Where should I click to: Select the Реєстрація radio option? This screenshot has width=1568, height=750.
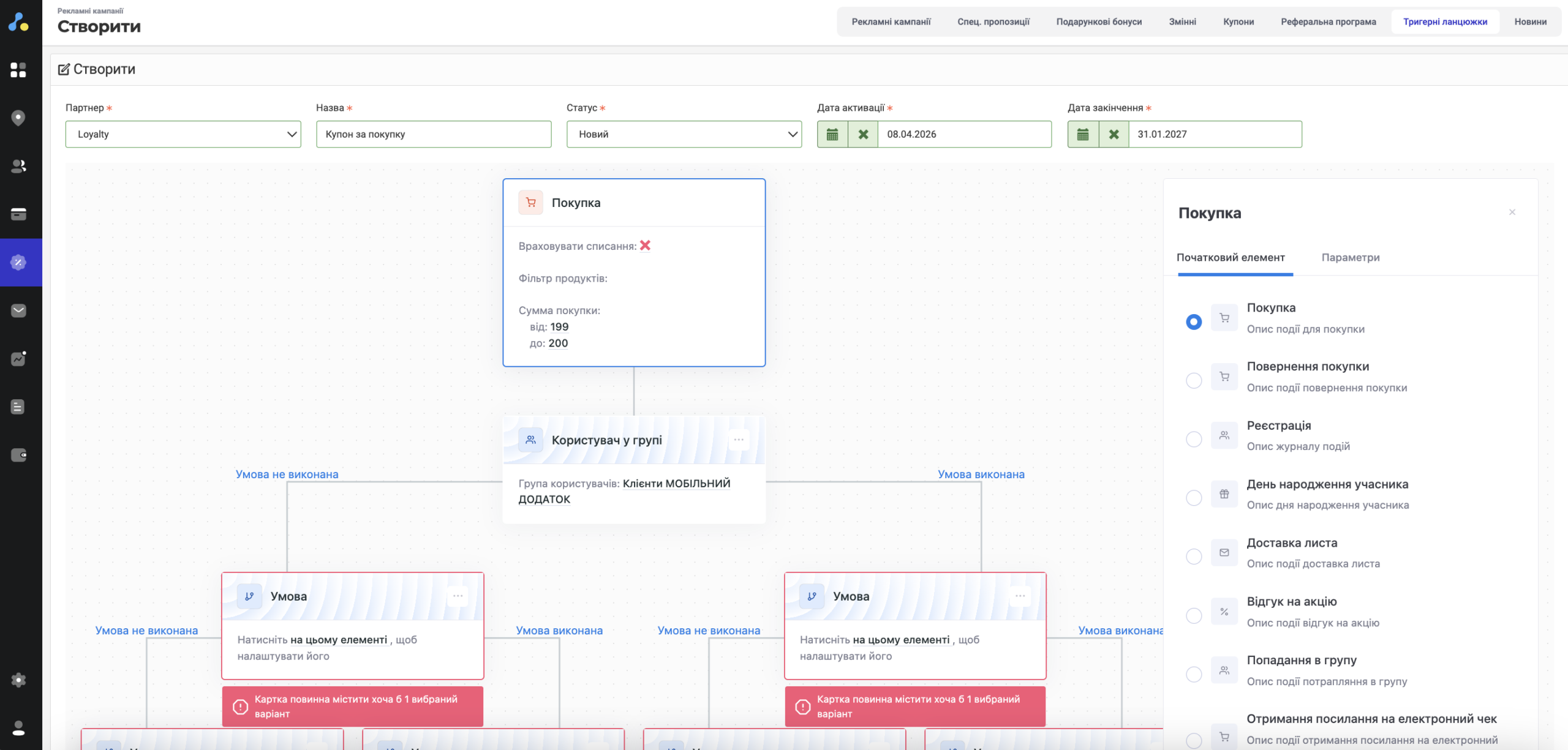(x=1194, y=439)
